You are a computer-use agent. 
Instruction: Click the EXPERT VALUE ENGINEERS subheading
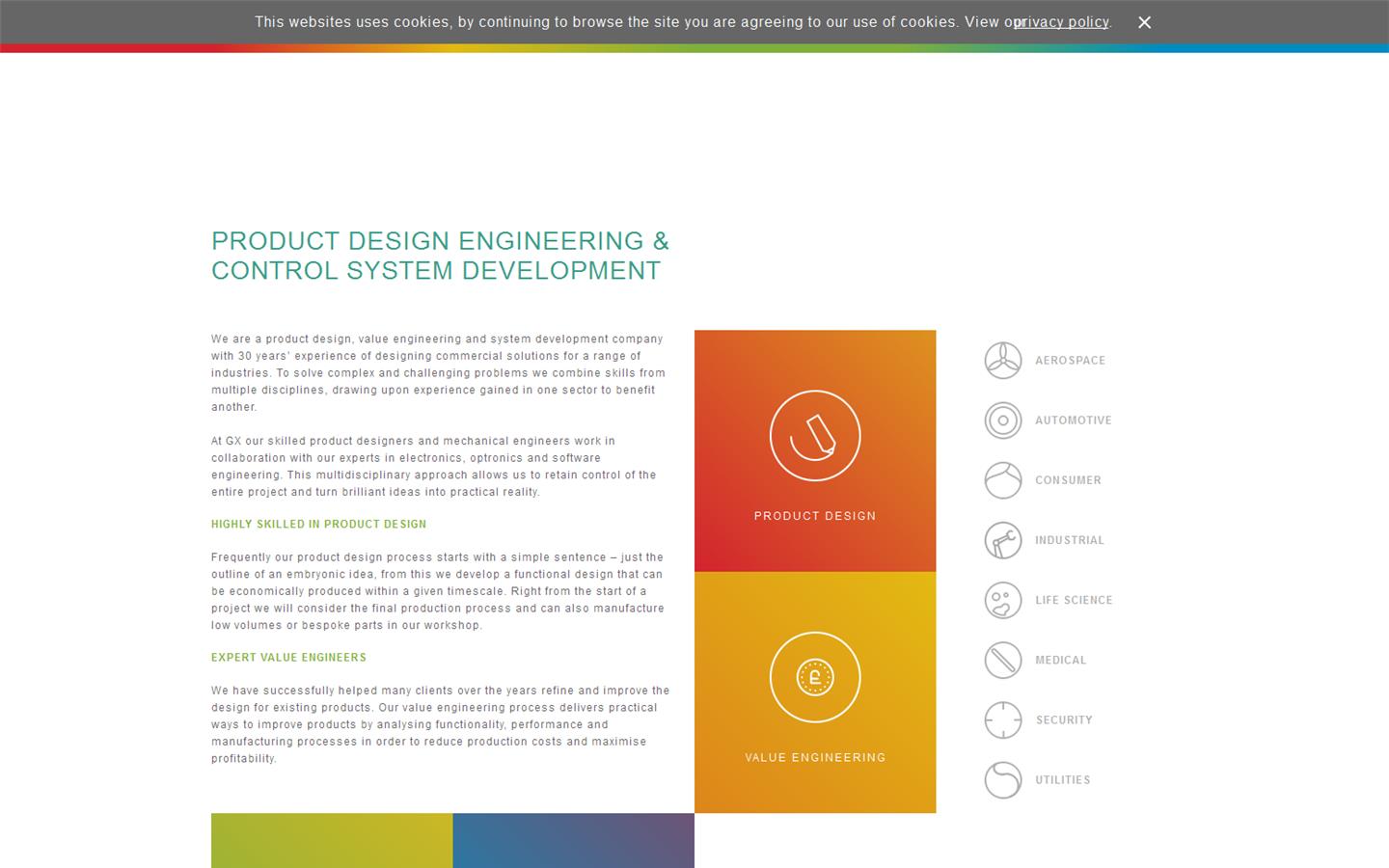[288, 658]
